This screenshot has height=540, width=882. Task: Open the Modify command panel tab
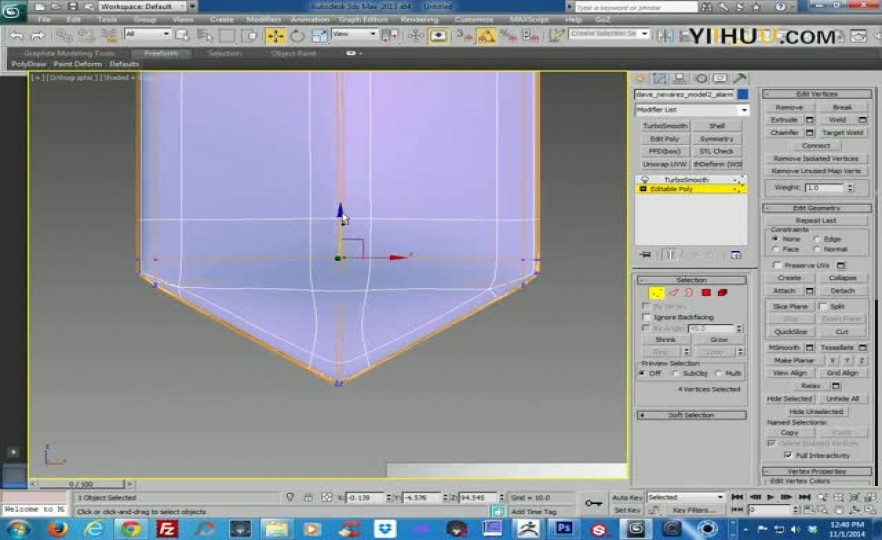(660, 78)
